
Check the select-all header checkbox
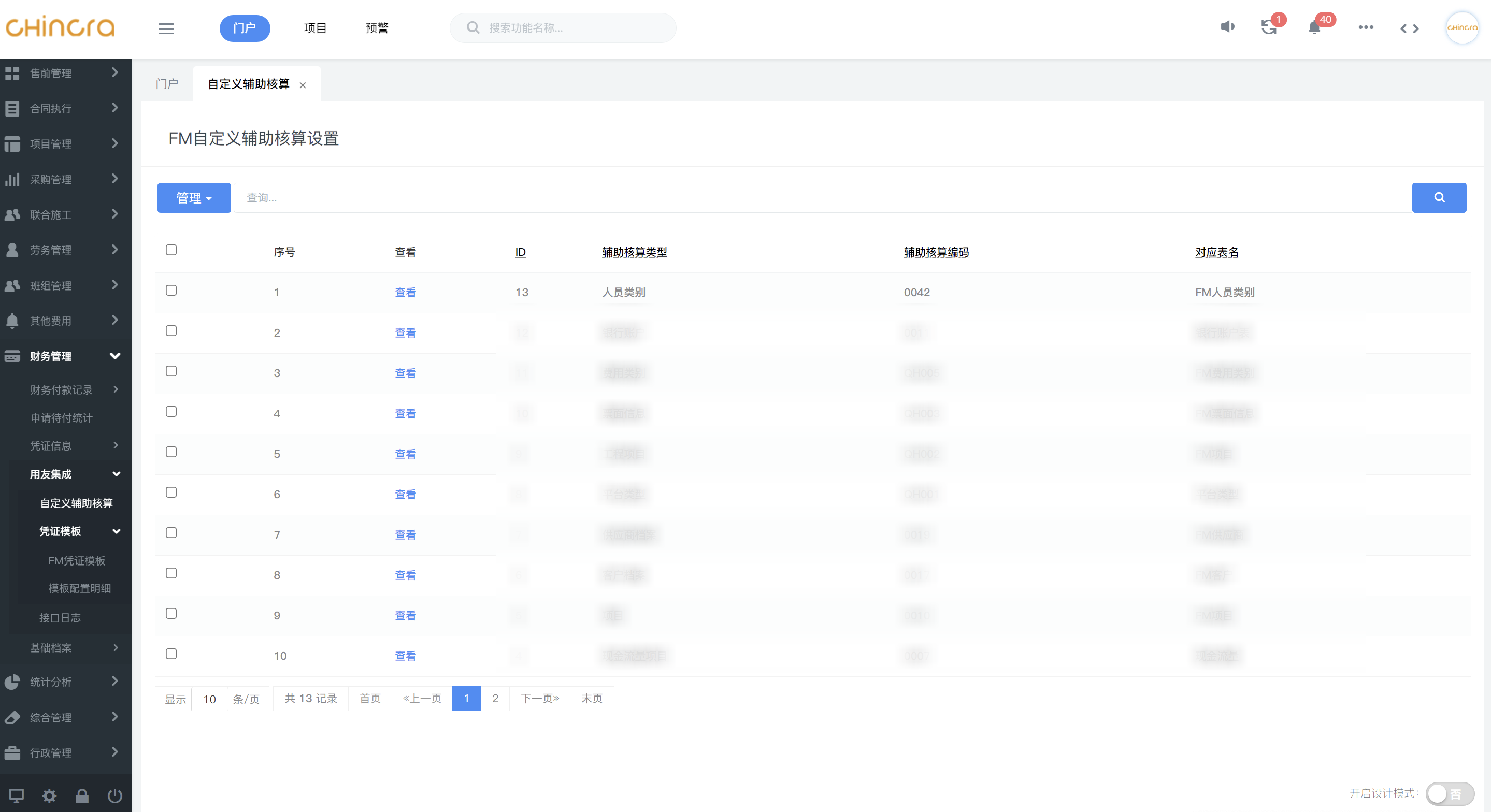[171, 250]
